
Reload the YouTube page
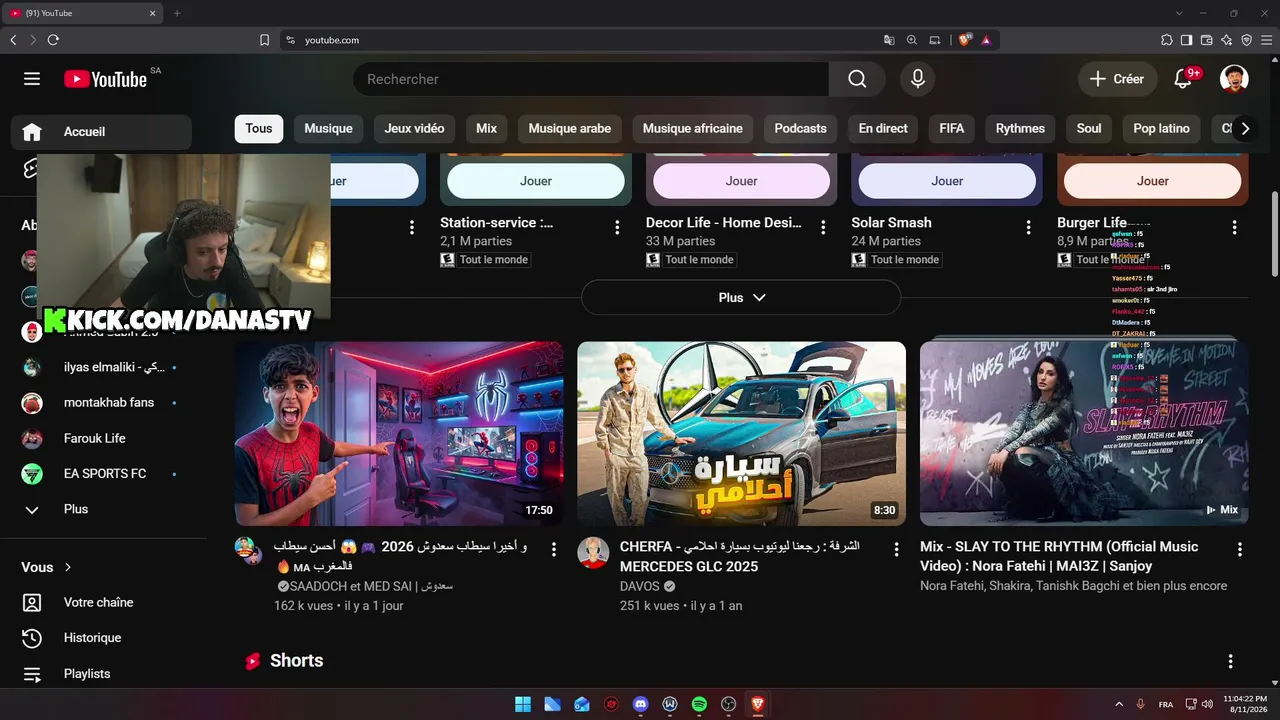pyautogui.click(x=53, y=40)
